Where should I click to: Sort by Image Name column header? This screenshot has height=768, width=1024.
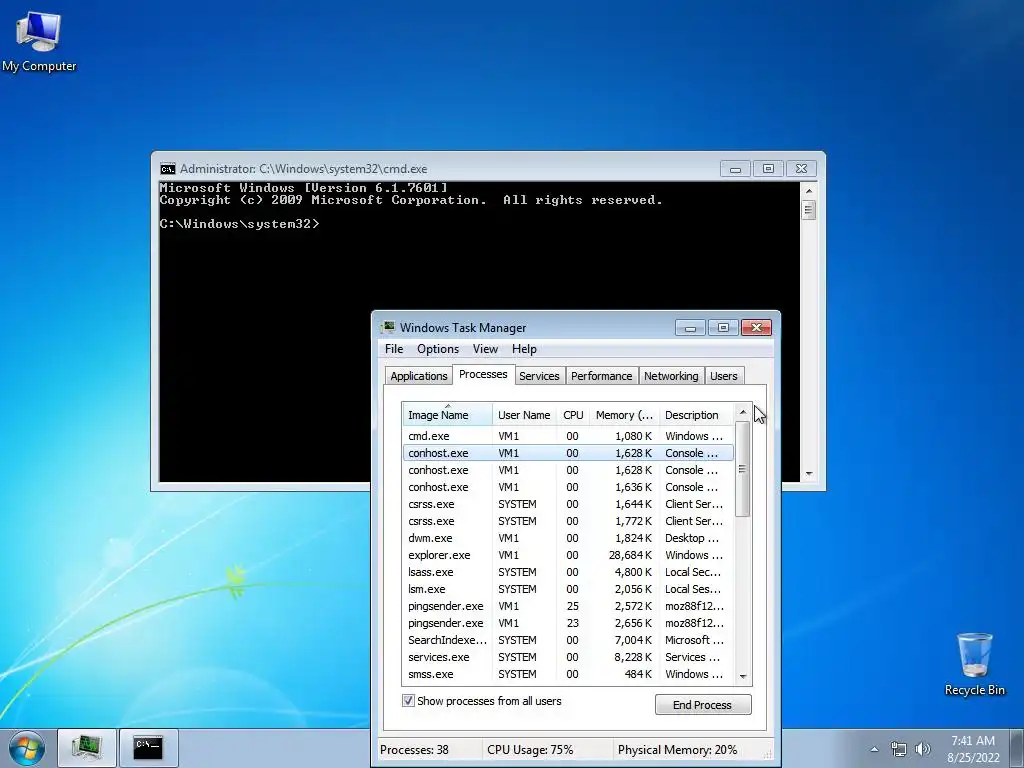tap(447, 415)
